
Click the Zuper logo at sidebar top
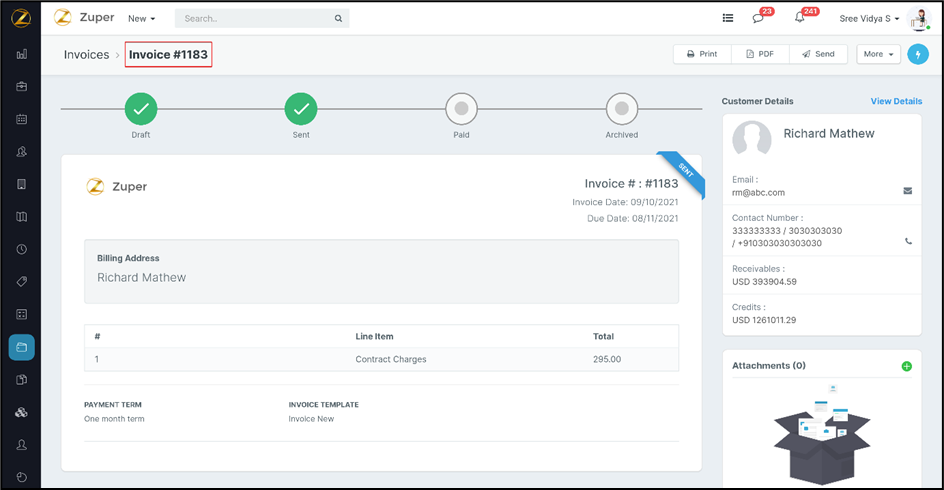21,18
